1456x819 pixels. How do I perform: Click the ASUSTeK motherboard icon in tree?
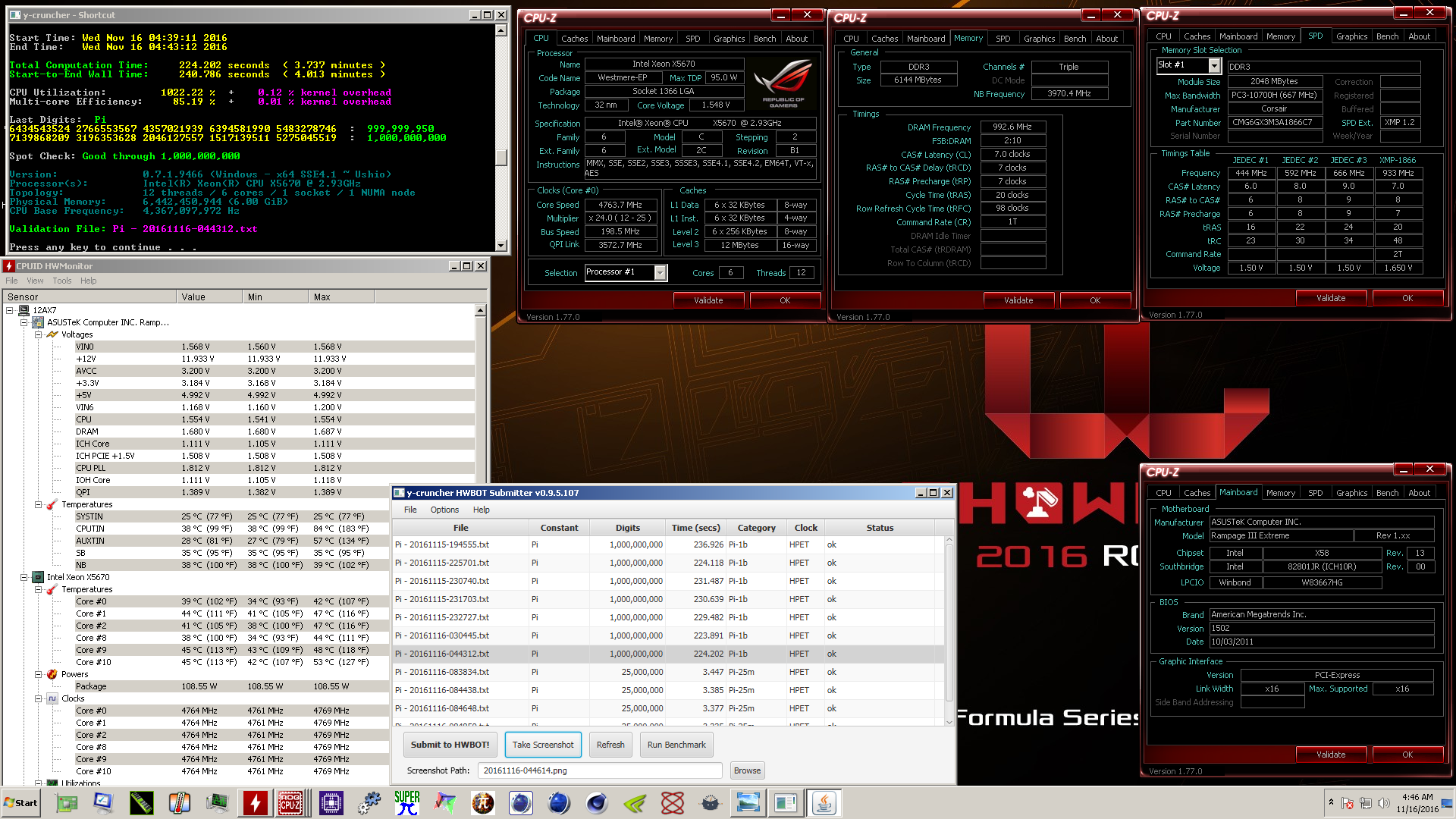coord(38,322)
